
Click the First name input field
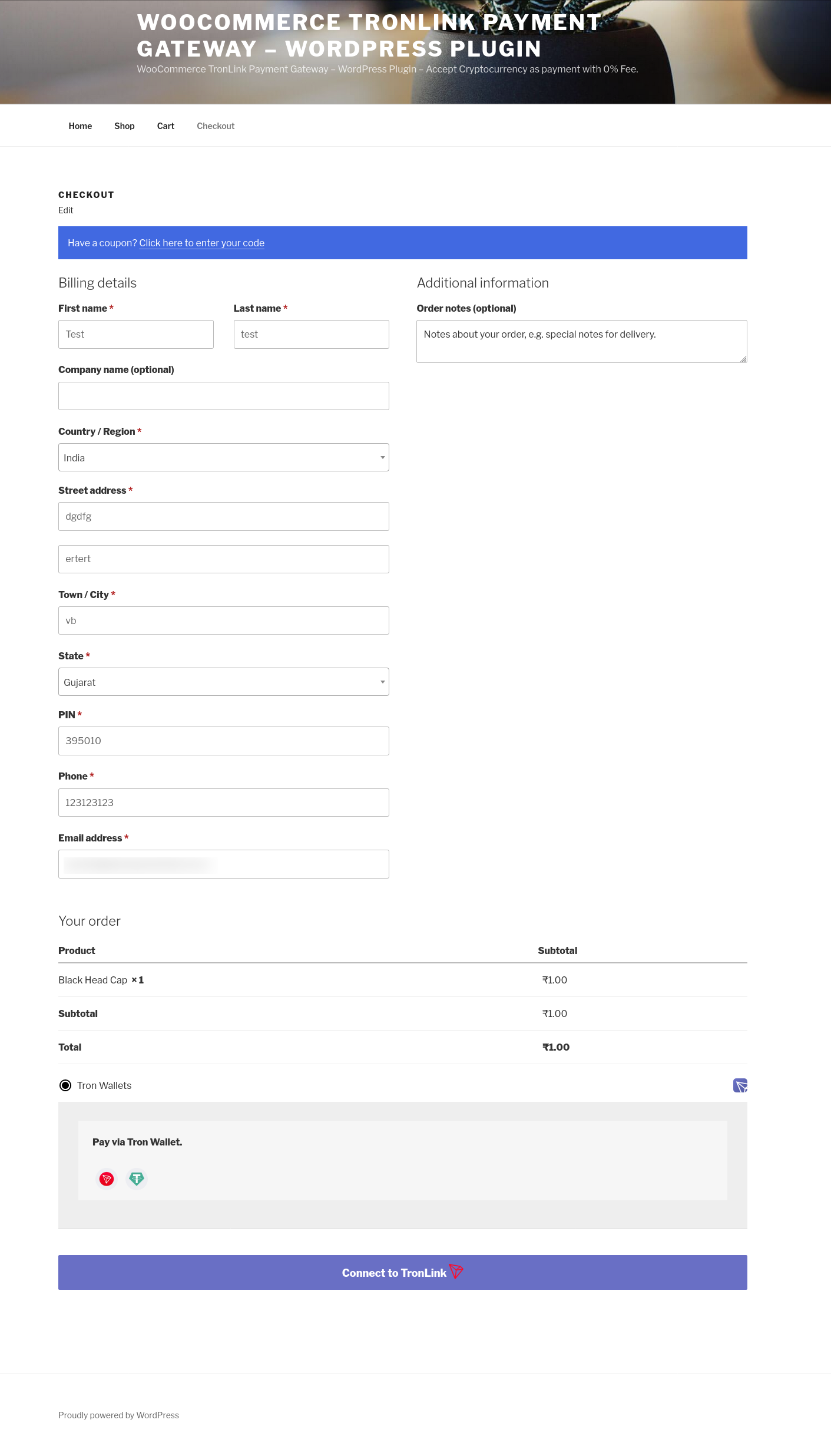[135, 334]
